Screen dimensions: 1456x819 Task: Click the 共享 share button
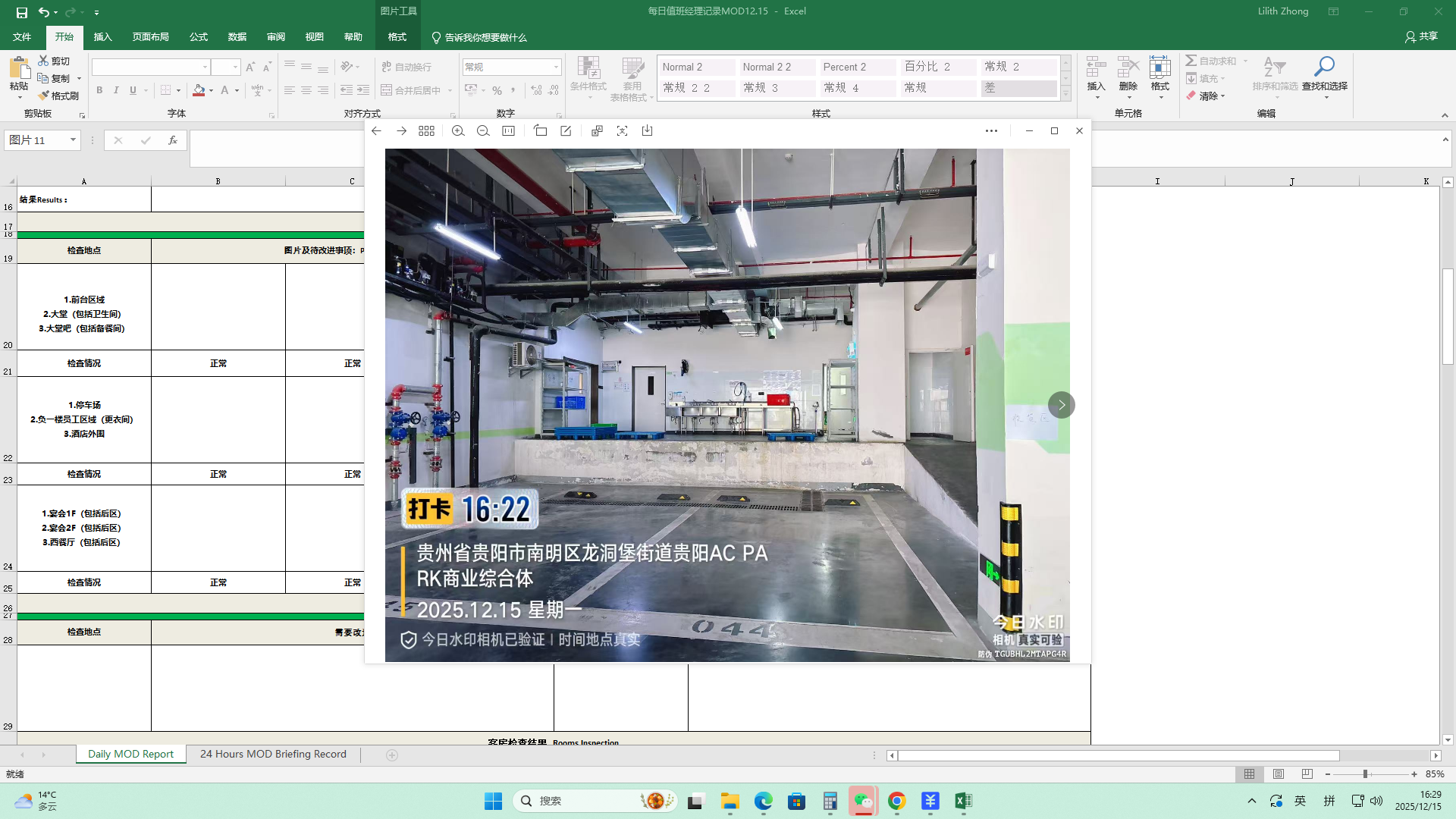[x=1421, y=36]
